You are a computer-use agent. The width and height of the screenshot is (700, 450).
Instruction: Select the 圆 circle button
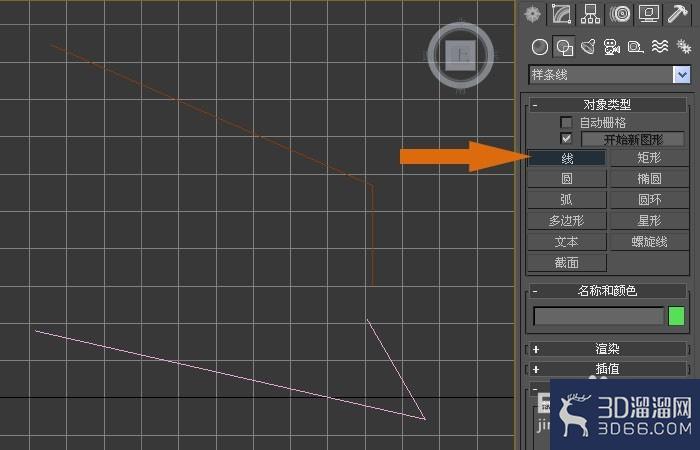(567, 179)
